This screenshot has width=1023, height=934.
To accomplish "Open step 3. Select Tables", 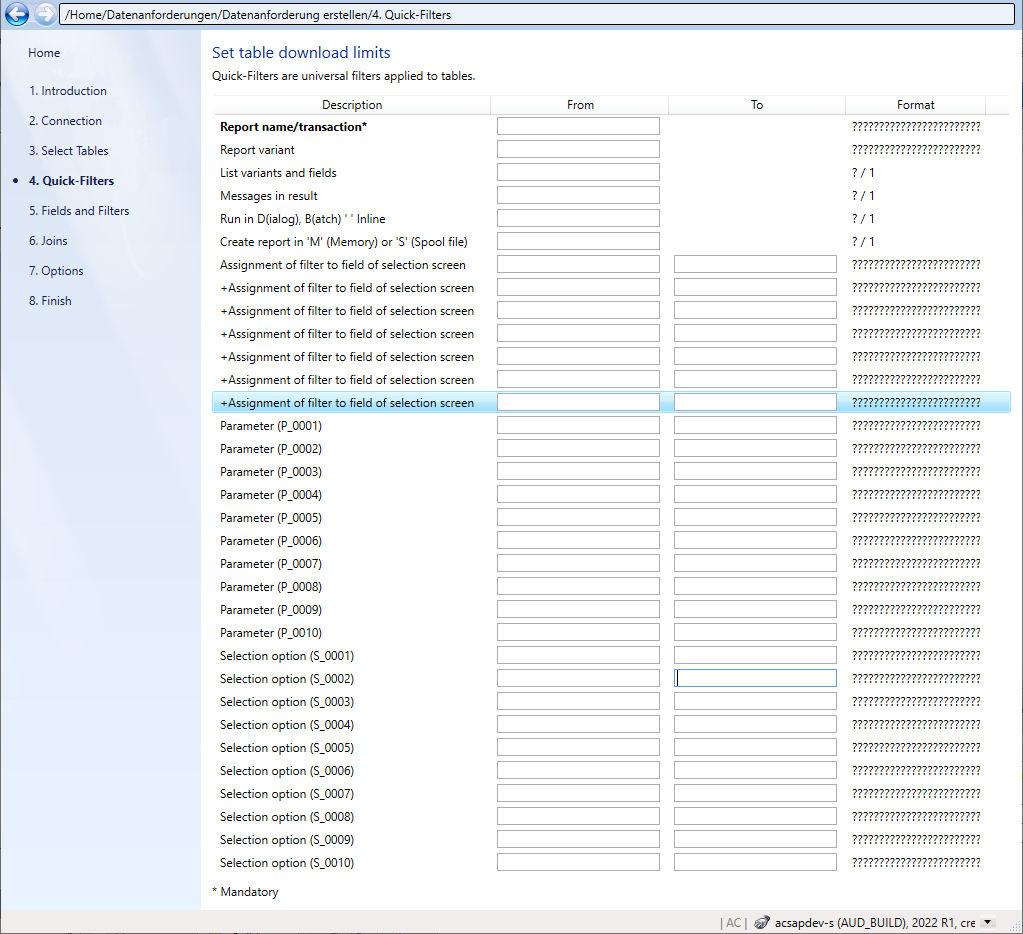I will pyautogui.click(x=69, y=151).
